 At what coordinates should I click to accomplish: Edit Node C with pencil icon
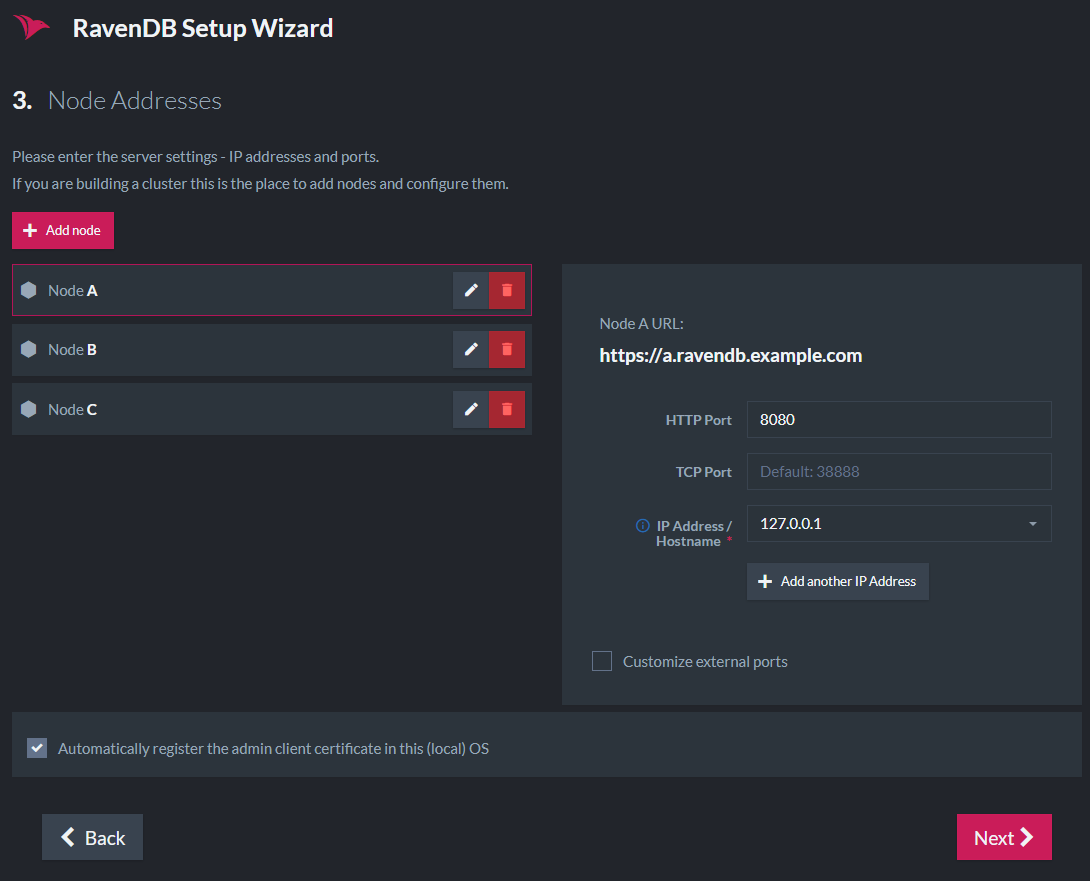click(x=471, y=409)
